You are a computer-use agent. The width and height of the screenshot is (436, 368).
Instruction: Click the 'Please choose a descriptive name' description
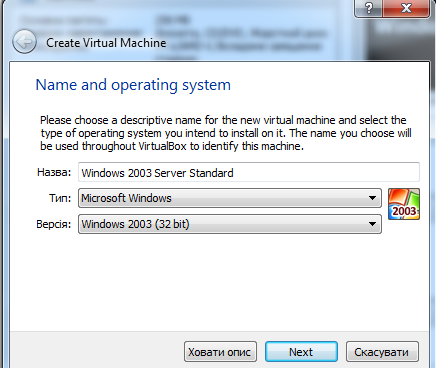point(226,133)
